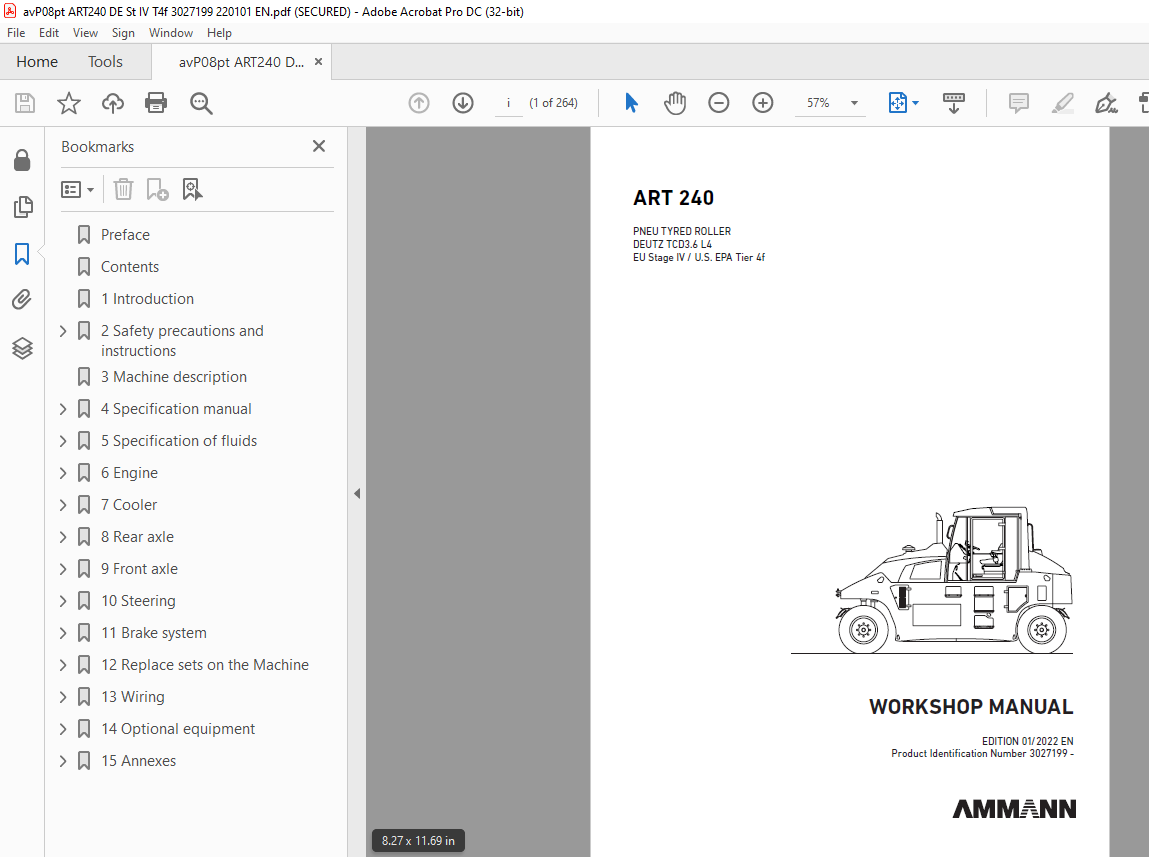Open 12 Replace sets on the Machine
The width and height of the screenshot is (1149, 857).
point(204,665)
